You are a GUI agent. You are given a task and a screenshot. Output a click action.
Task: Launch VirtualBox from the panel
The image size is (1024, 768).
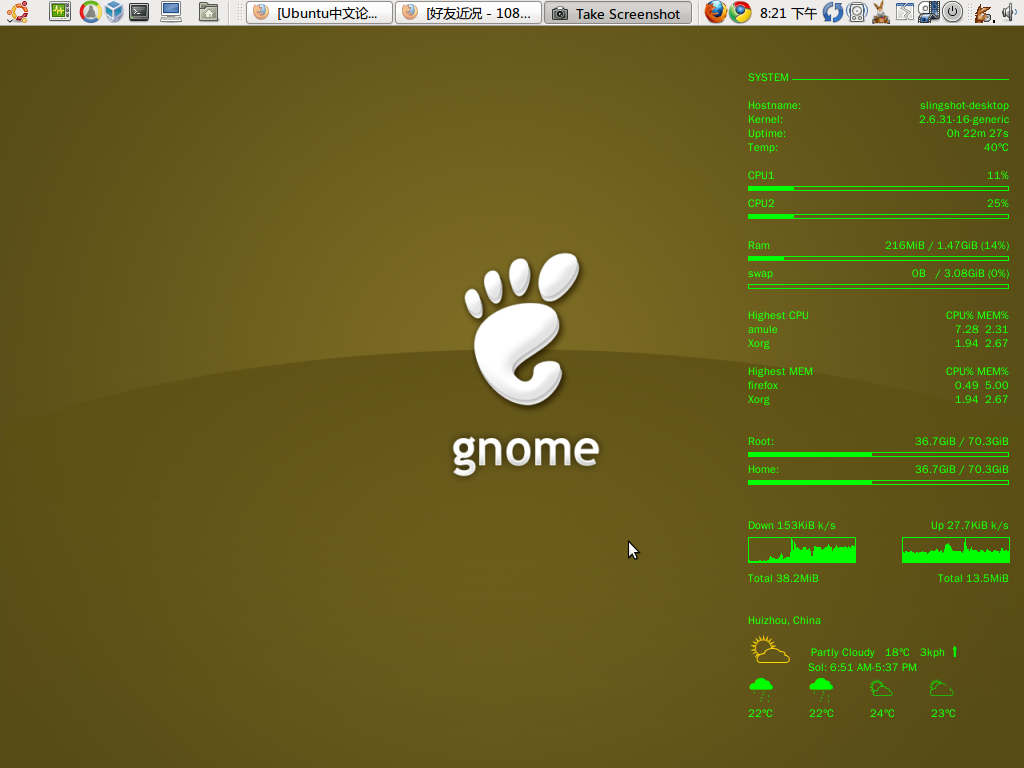(x=114, y=12)
